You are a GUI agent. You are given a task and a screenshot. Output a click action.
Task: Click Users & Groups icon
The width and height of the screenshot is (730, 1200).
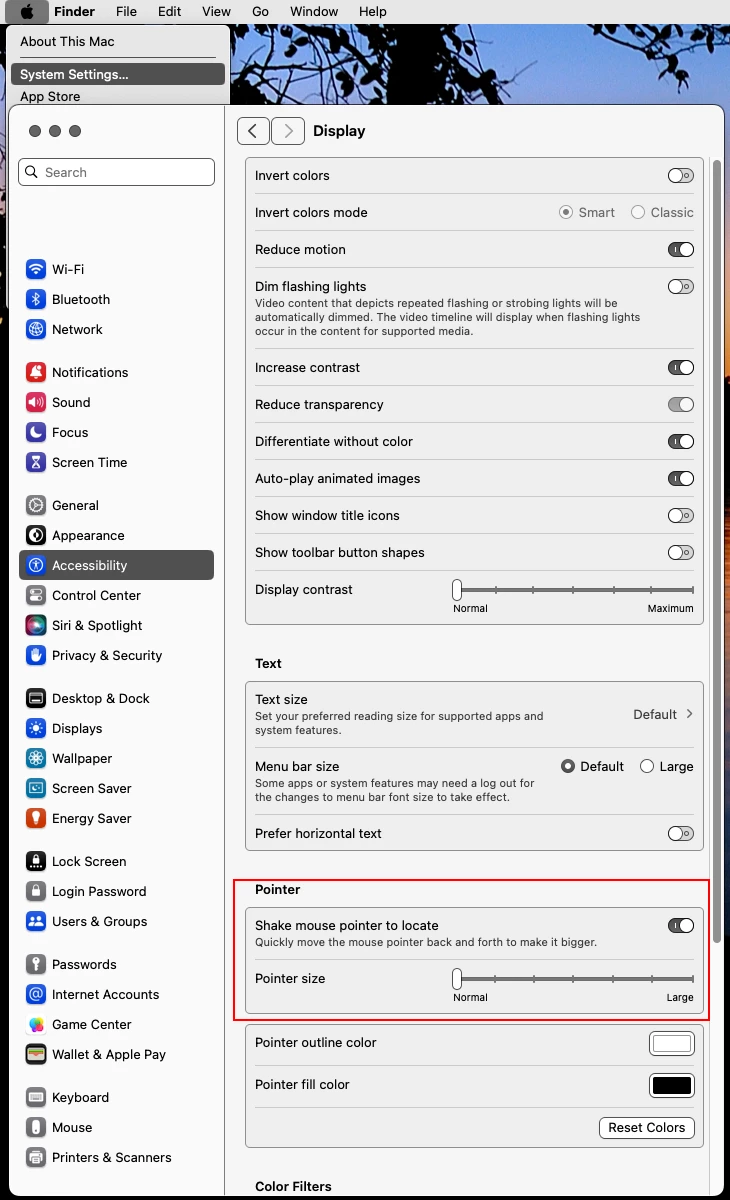(36, 921)
